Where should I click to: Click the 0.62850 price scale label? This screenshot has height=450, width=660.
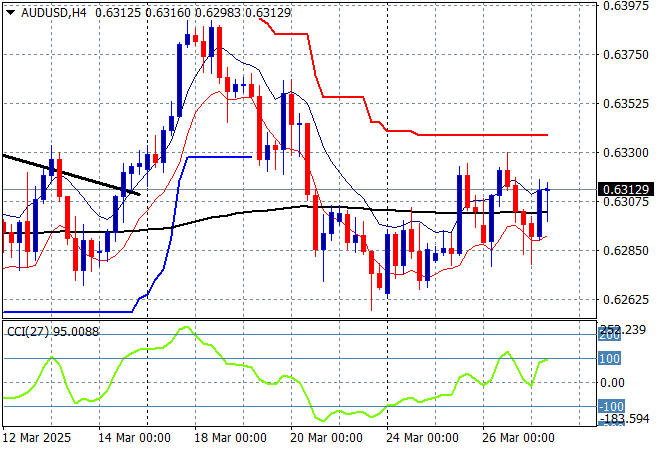click(626, 250)
